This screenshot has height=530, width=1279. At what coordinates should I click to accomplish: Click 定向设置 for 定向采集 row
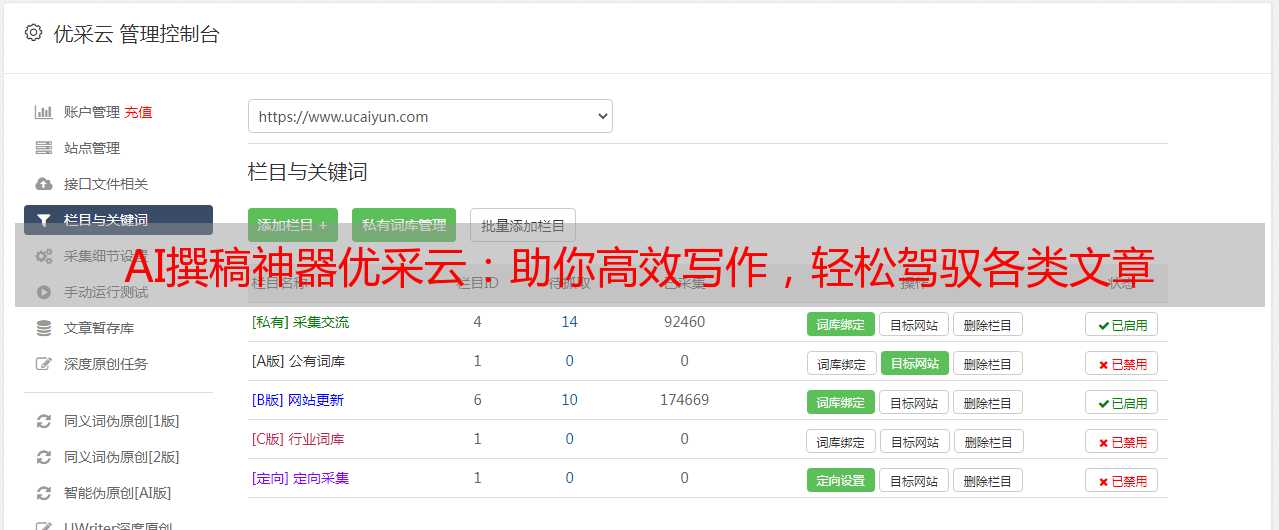[841, 480]
